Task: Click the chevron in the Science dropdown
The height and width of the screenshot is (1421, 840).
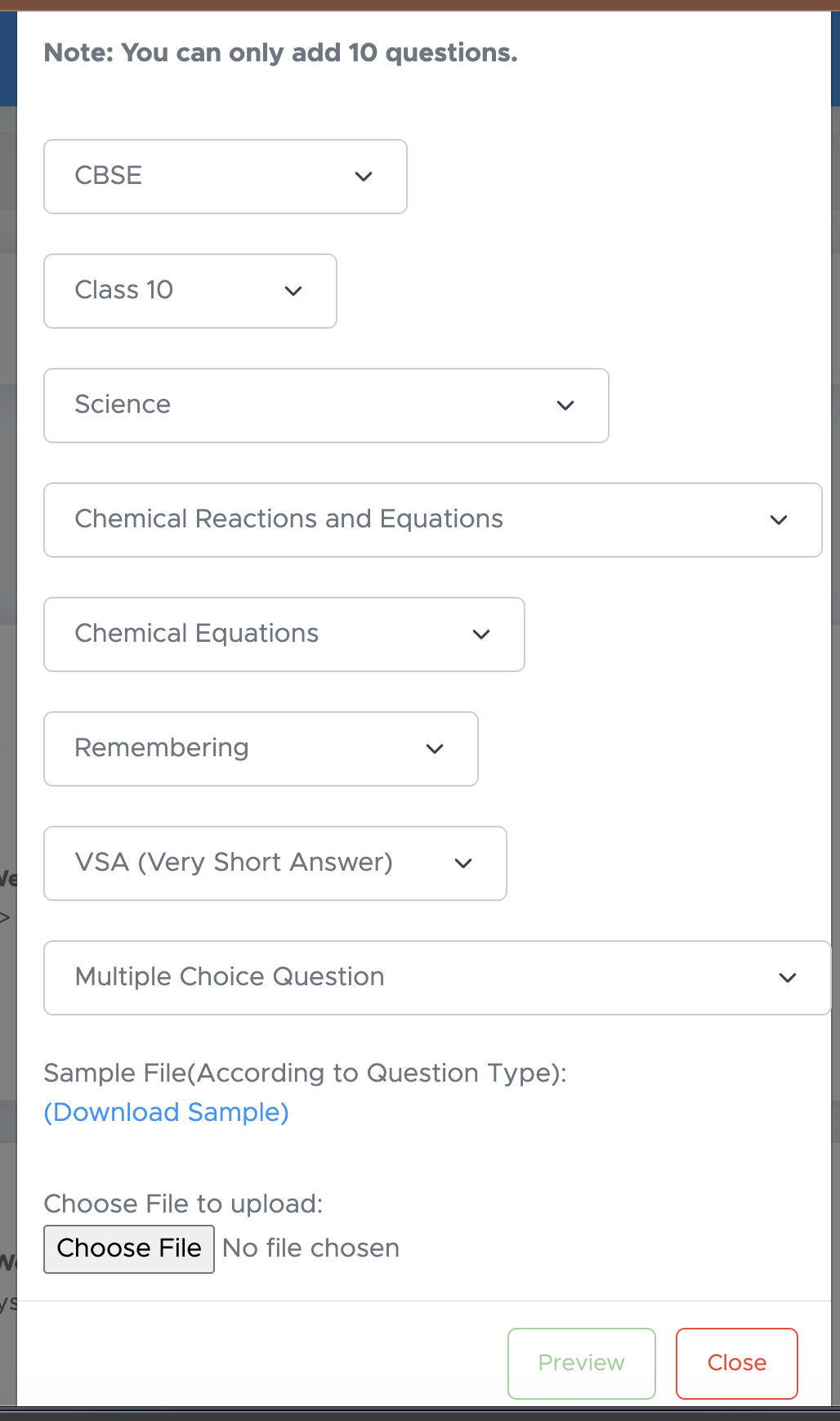Action: coord(565,406)
